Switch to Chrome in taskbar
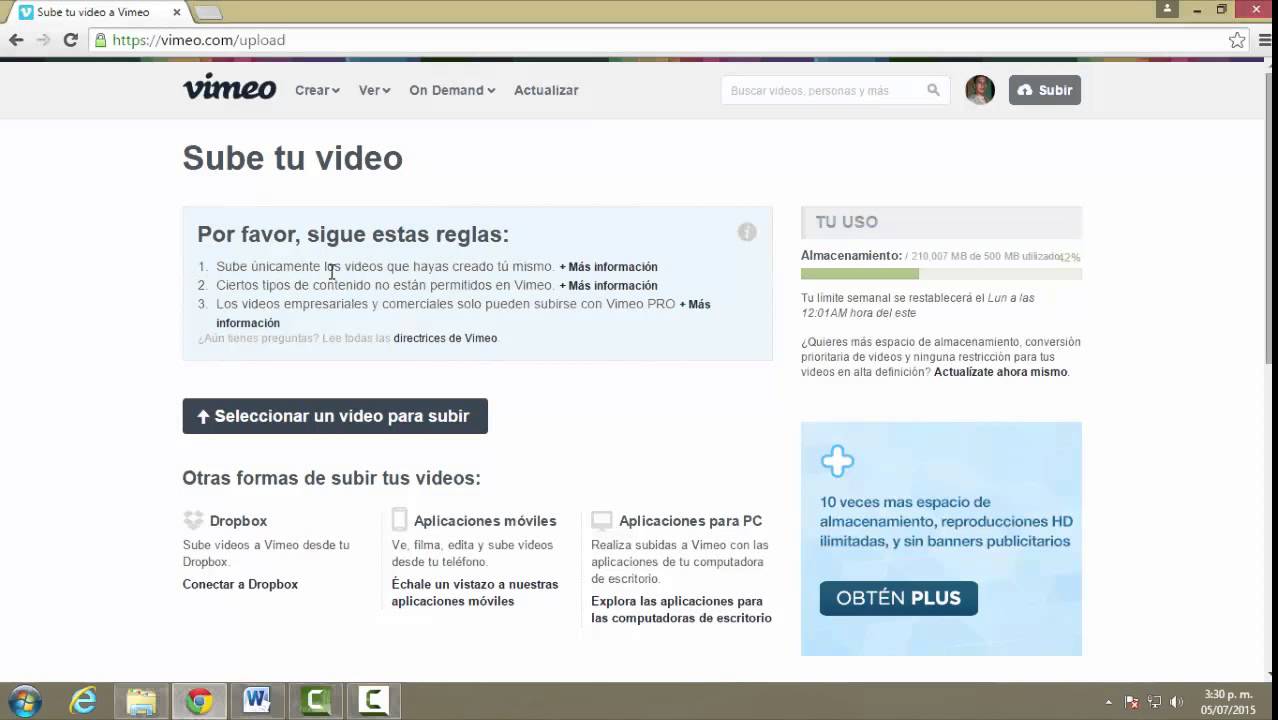The height and width of the screenshot is (720, 1278). pos(199,701)
